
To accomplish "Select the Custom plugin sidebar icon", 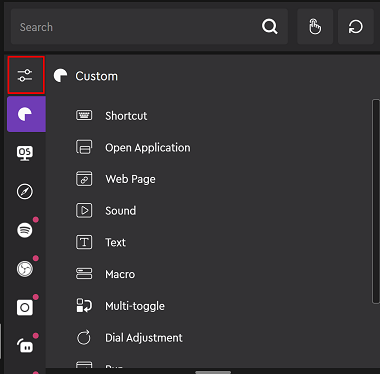I will (x=26, y=114).
